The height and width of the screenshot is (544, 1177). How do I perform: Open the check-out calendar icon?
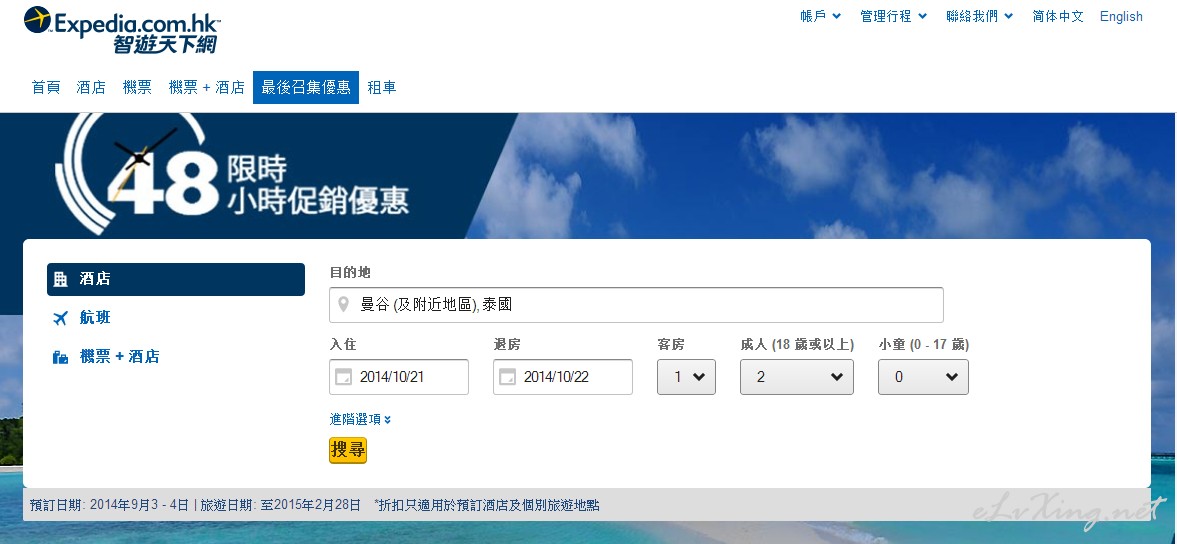[x=507, y=377]
